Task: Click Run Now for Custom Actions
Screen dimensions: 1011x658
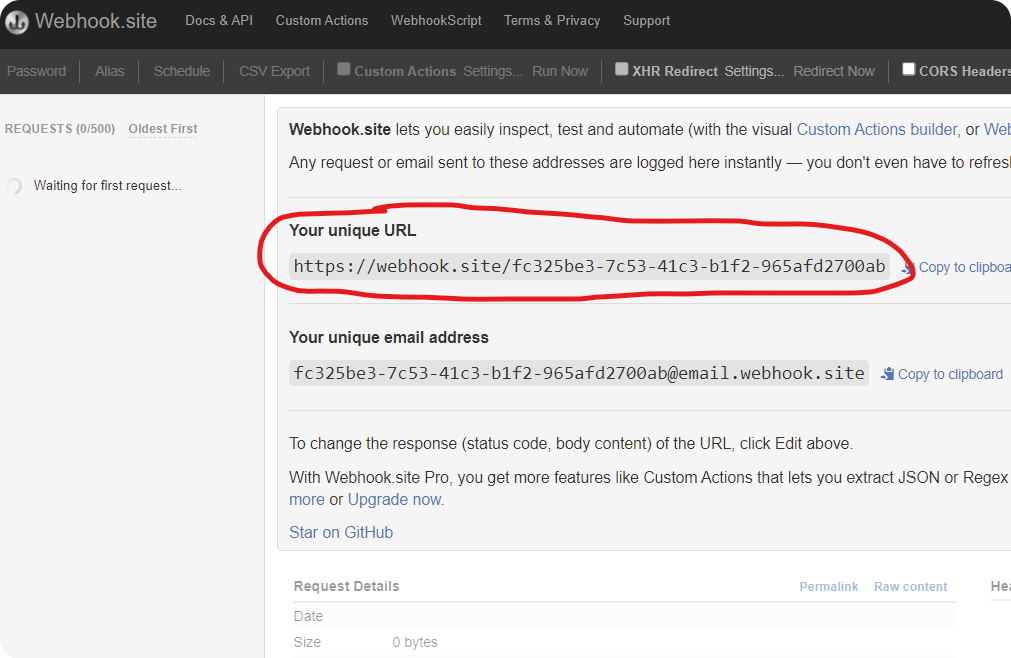Action: tap(560, 71)
